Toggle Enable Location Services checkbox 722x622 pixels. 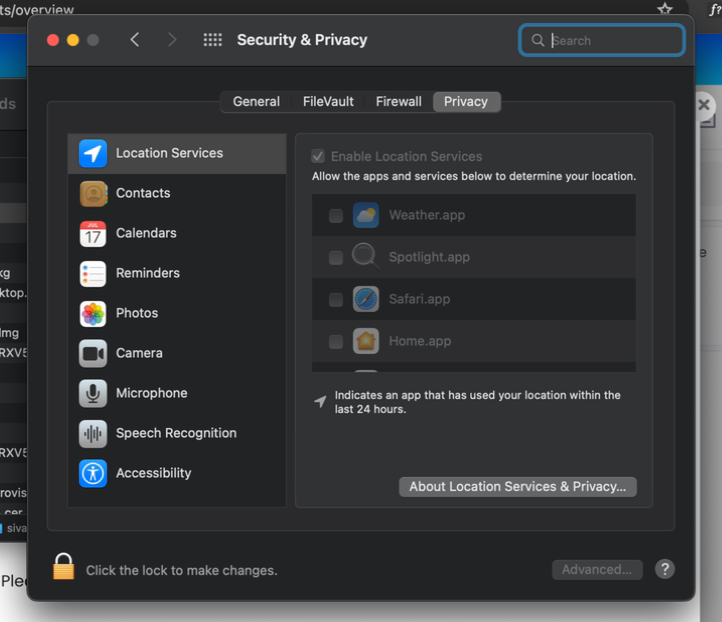[318, 156]
